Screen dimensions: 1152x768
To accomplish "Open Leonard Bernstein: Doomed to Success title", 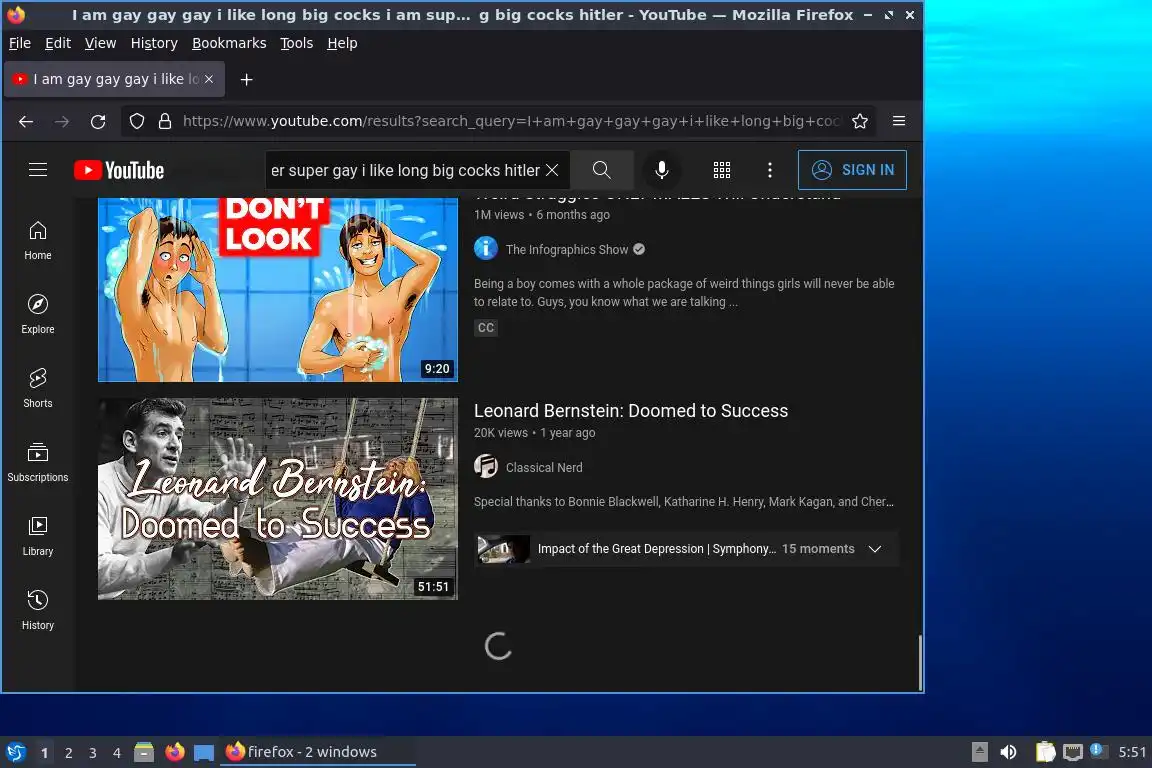I will 631,411.
